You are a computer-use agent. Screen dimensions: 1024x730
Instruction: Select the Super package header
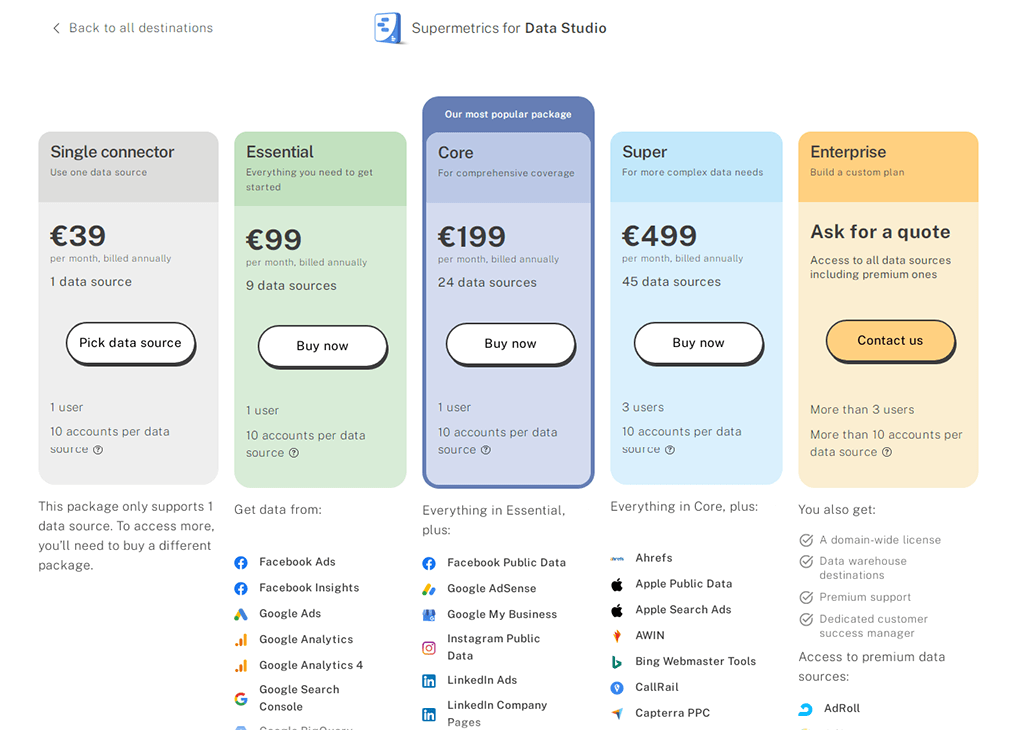696,160
